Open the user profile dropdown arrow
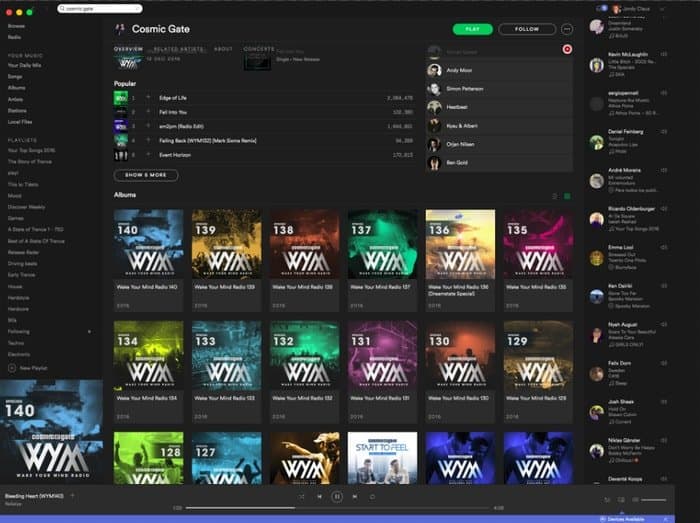The height and width of the screenshot is (523, 700). (662, 8)
